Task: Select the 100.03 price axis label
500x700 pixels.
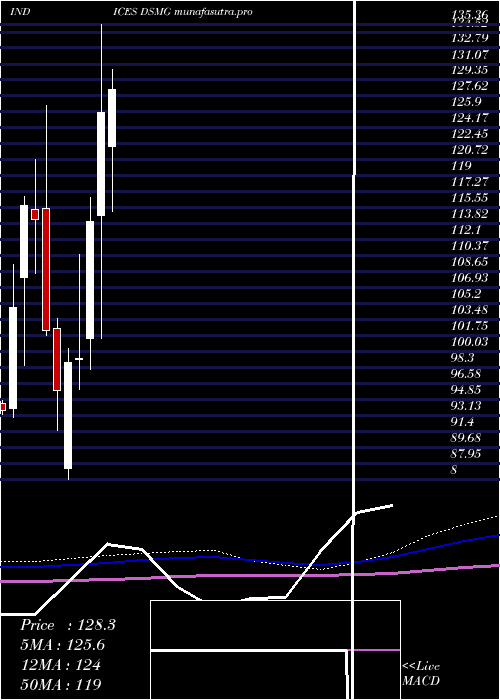Action: coord(469,342)
